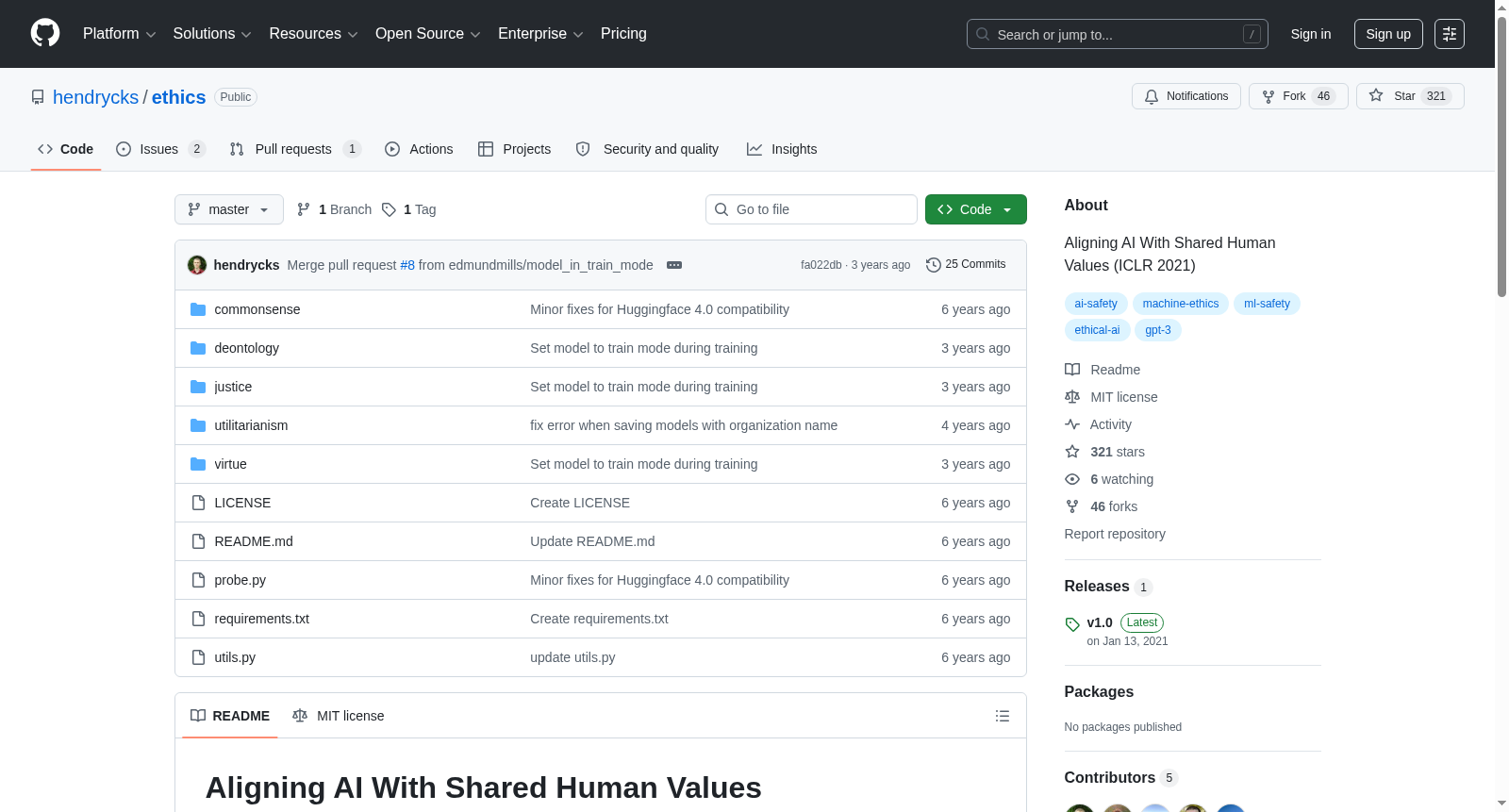Open Readme link in About sidebar
This screenshot has width=1509, height=812.
click(x=1103, y=370)
